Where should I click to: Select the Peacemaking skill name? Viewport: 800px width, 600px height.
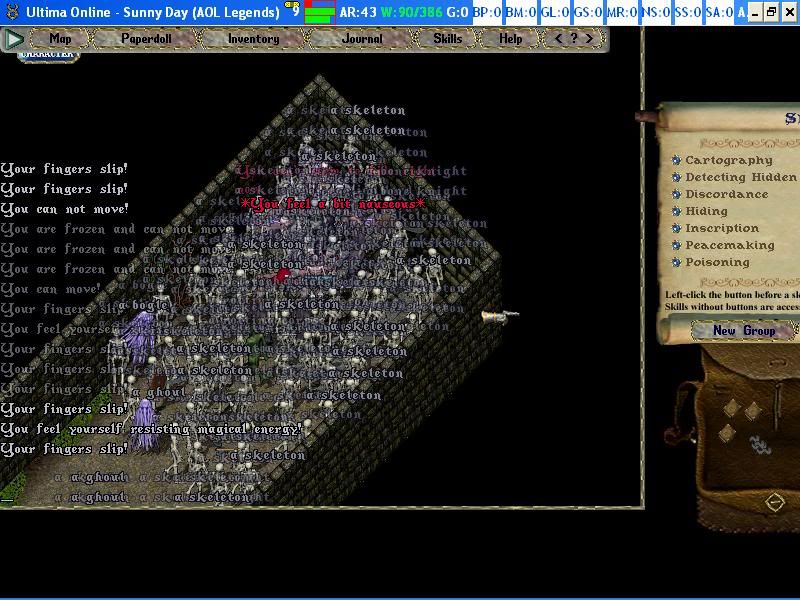(x=730, y=245)
